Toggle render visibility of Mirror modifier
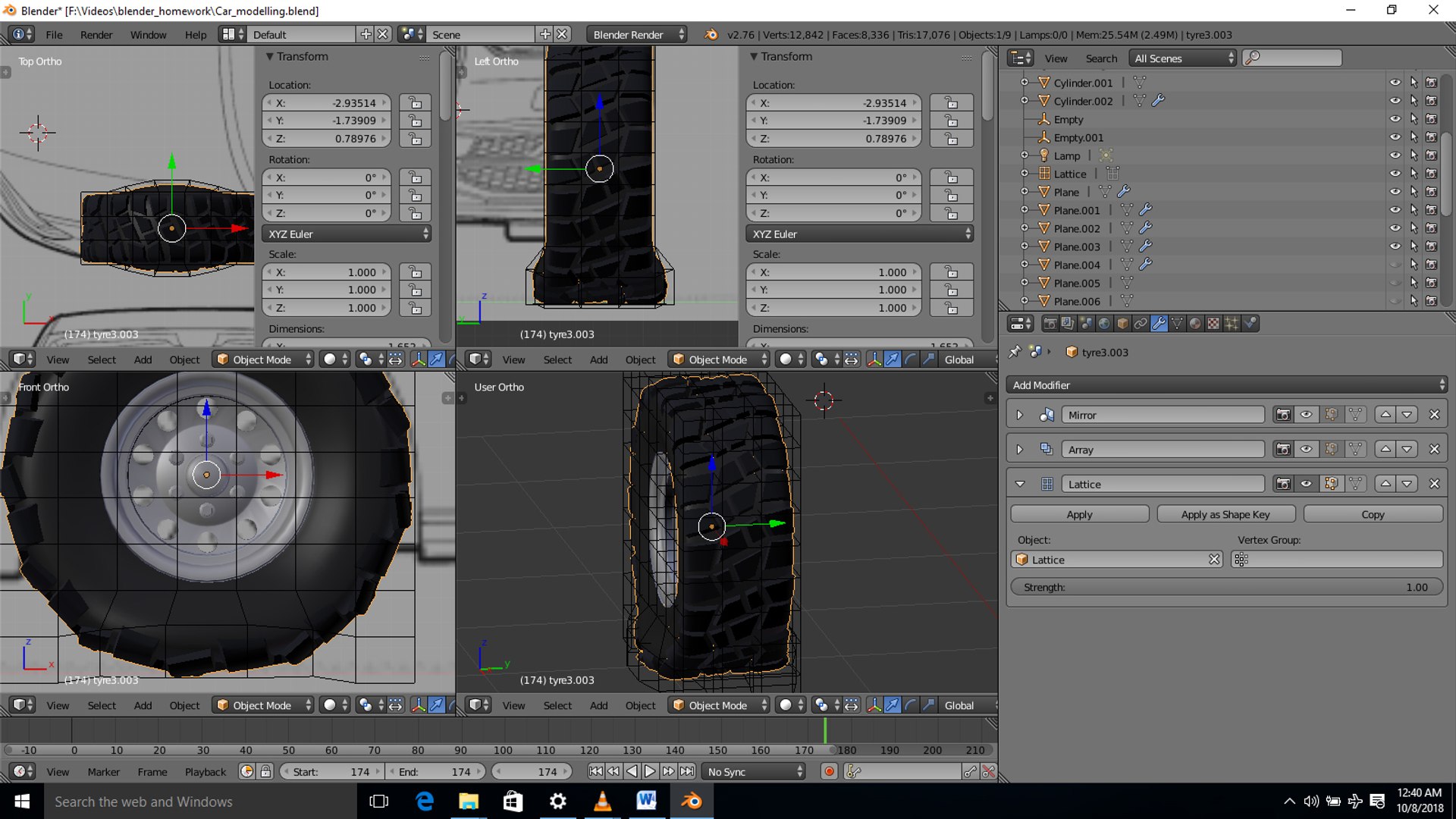Screen dimensions: 1456x819 click(1282, 415)
